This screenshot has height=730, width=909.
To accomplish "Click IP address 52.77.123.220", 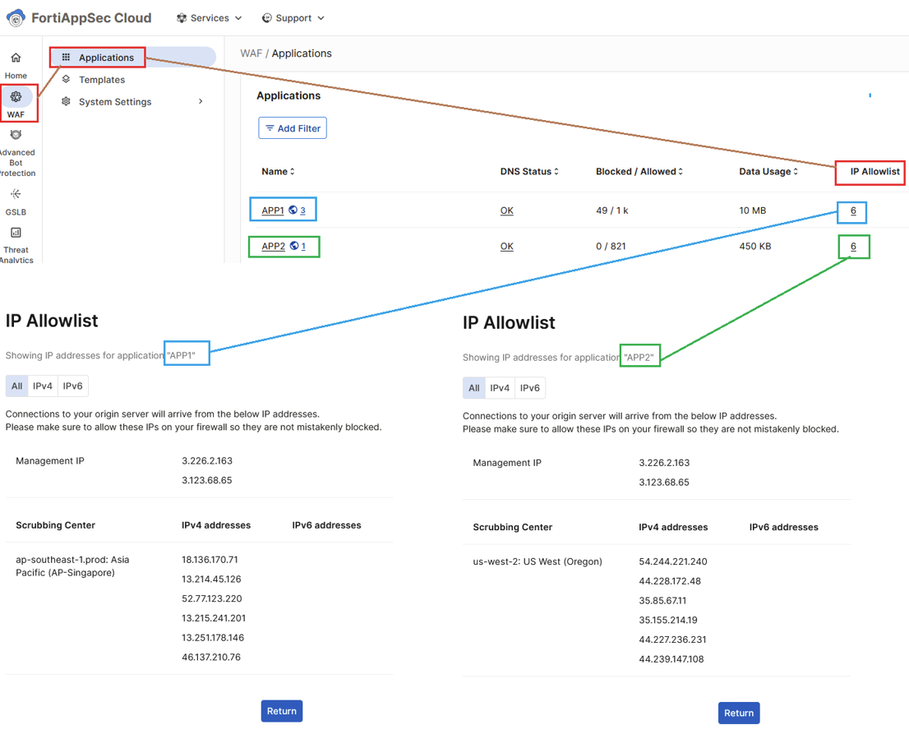I will tap(212, 598).
